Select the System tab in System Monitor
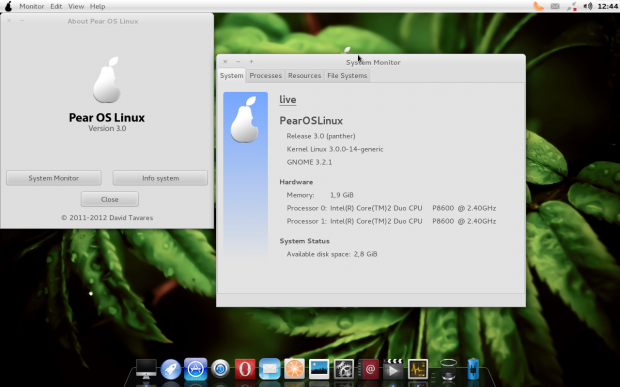Screen dimensions: 620x387 click(231, 76)
